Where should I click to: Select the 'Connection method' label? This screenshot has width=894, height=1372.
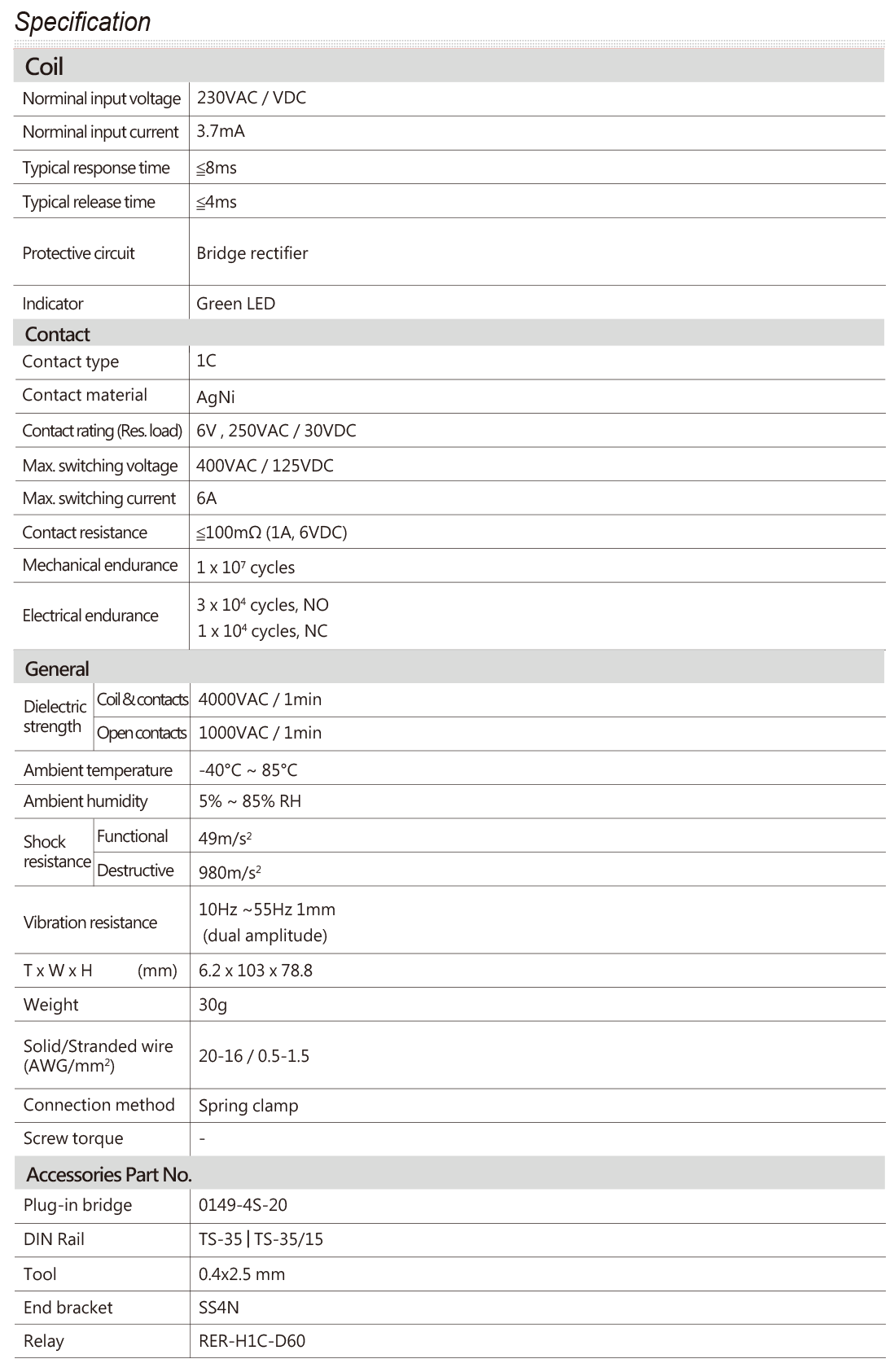tap(99, 1105)
